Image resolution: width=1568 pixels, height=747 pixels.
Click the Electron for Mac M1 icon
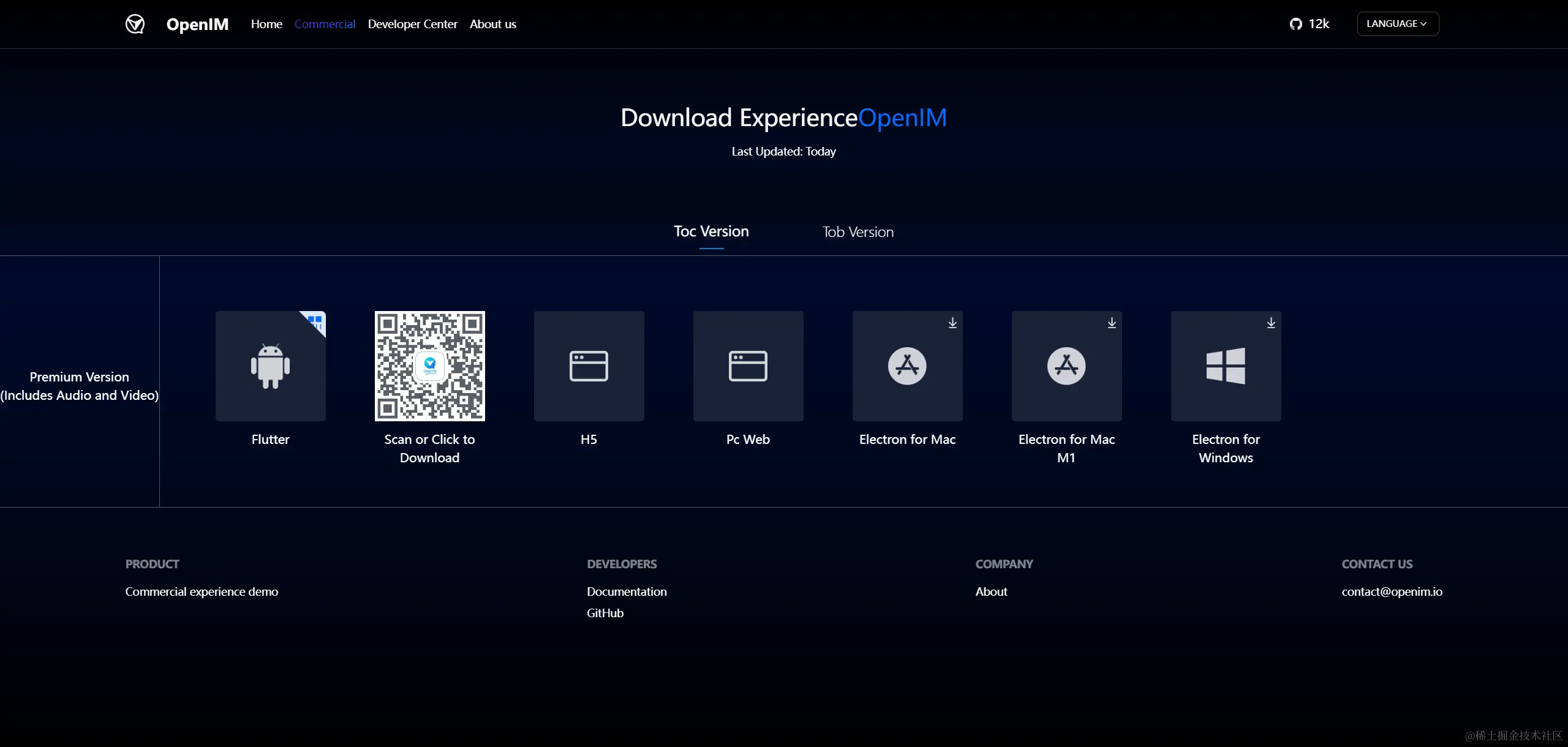click(1066, 366)
